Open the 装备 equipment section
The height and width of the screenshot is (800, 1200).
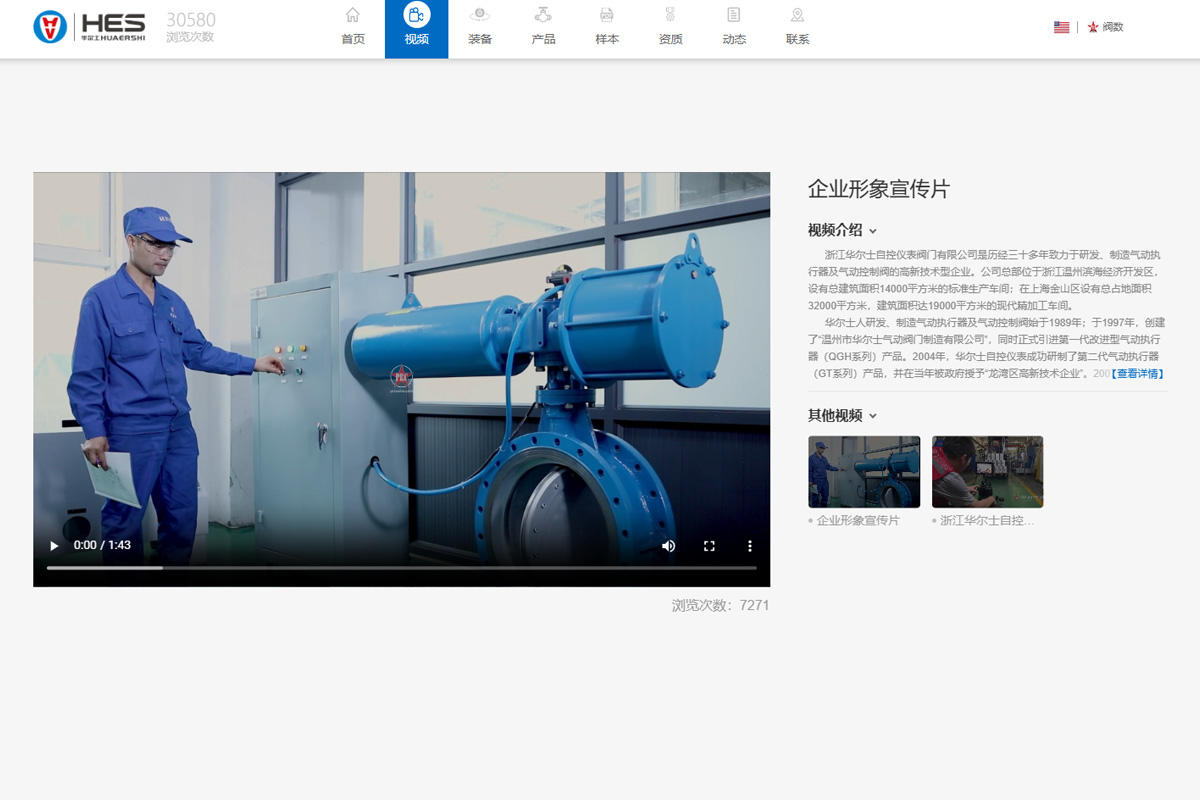tap(480, 28)
